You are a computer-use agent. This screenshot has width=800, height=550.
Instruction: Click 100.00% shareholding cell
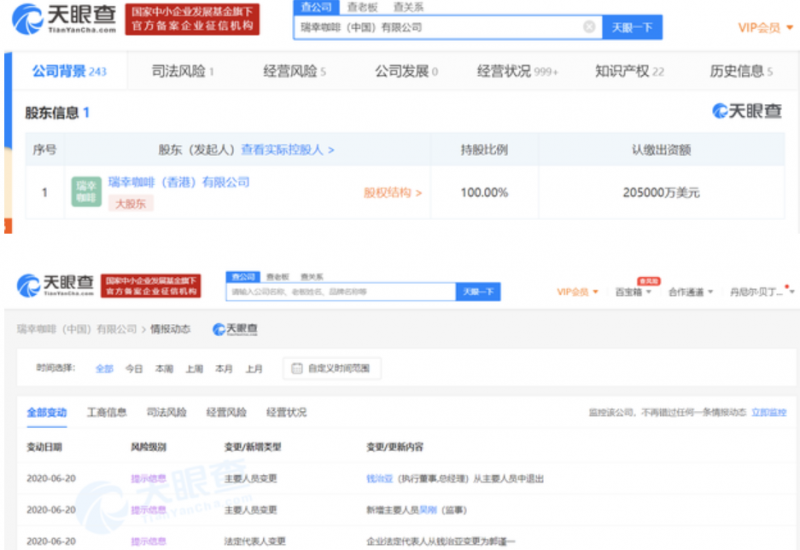coord(484,192)
